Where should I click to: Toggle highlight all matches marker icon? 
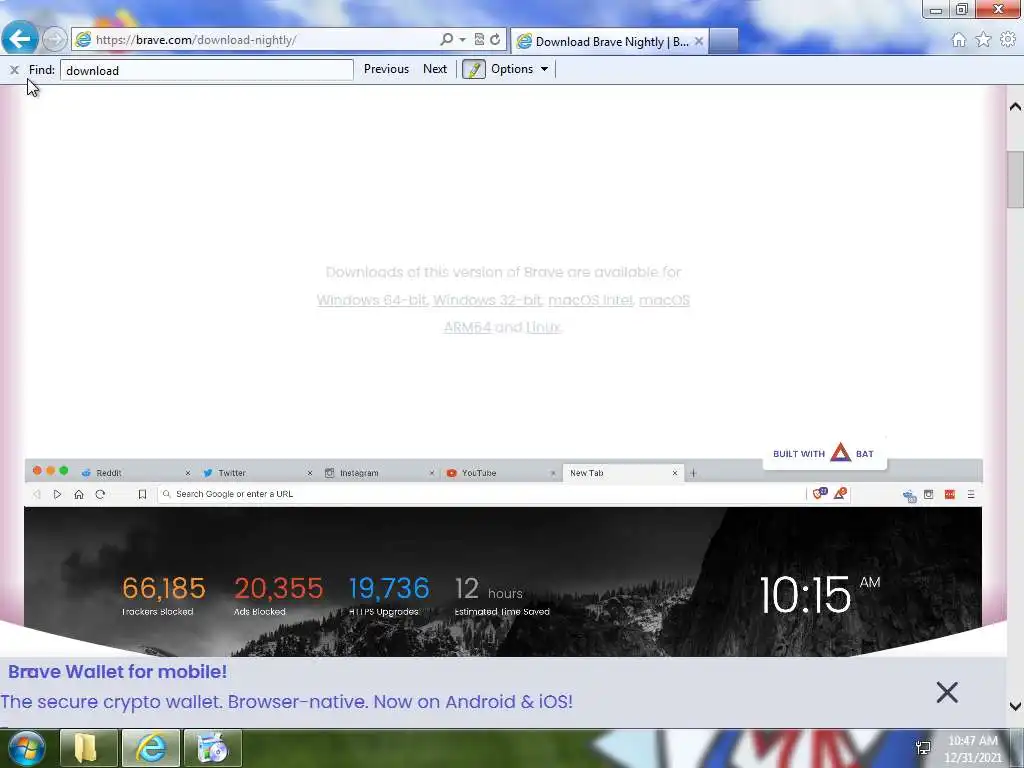474,69
